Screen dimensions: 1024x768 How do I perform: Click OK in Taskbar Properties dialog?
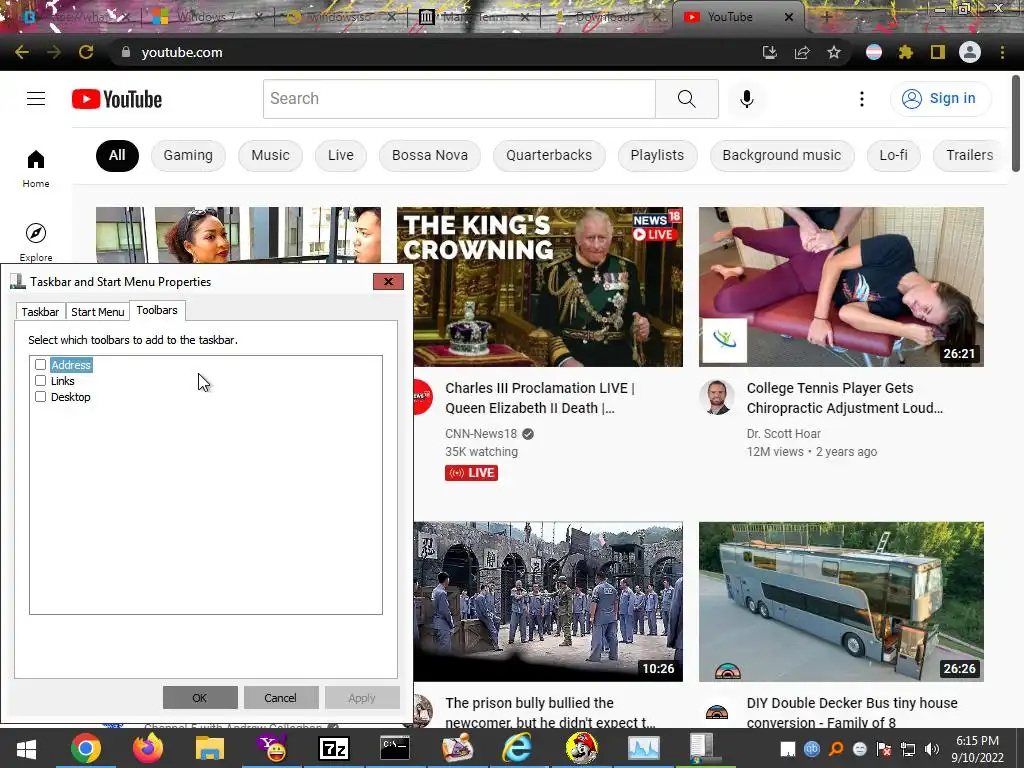click(200, 697)
